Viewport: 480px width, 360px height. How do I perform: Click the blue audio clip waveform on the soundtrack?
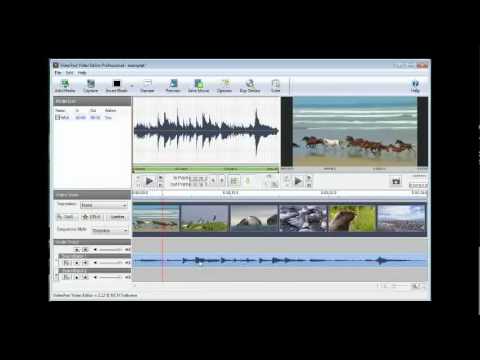280,260
